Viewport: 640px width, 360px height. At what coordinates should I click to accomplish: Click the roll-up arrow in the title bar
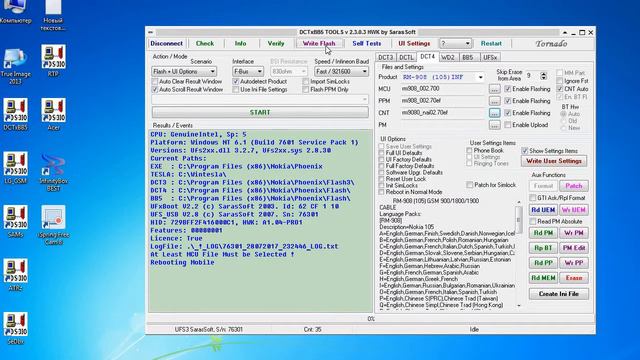[x=564, y=32]
